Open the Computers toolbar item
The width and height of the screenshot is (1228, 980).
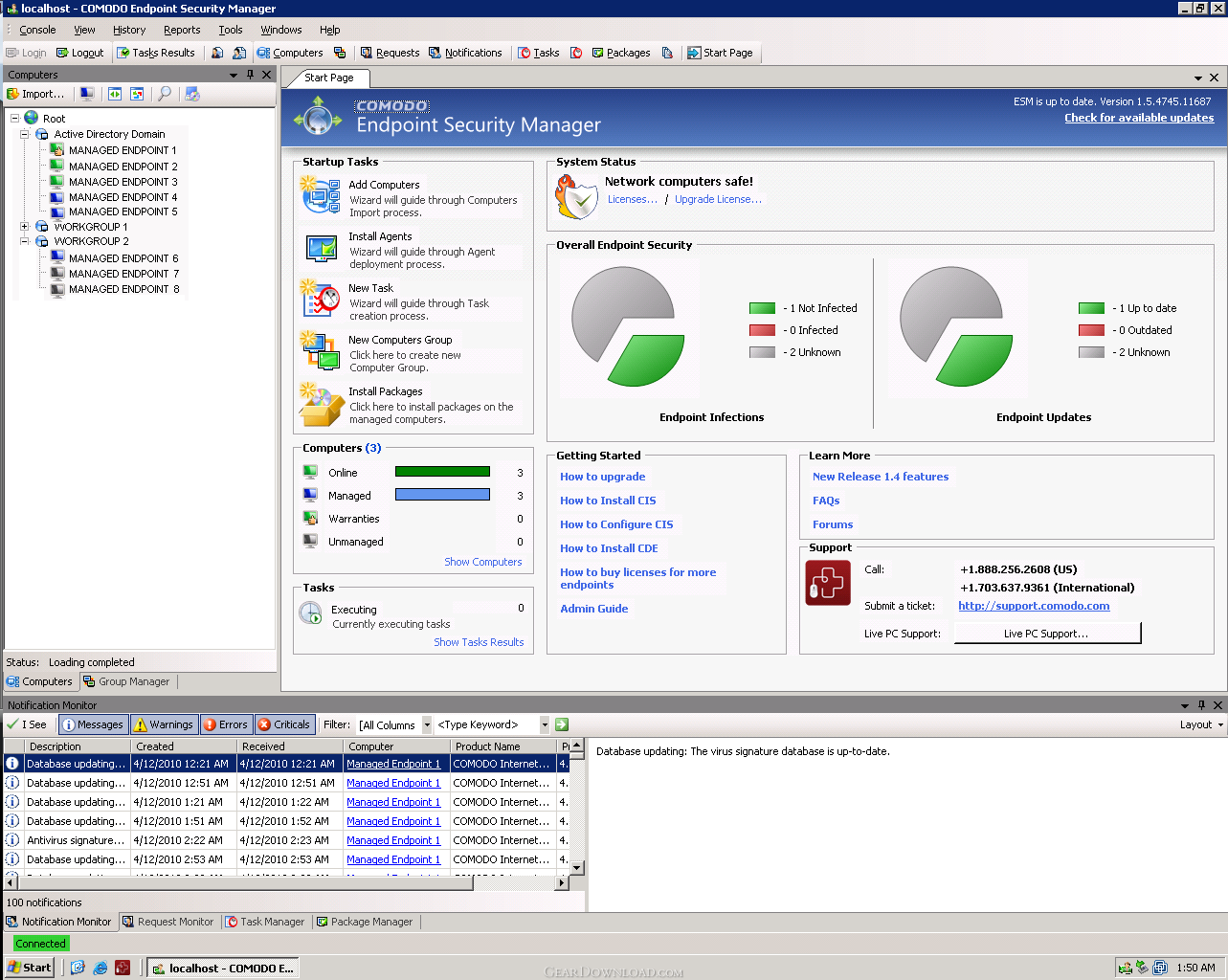[x=290, y=53]
